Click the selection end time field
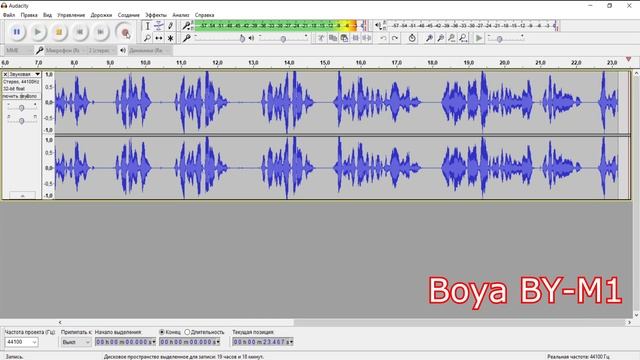The image size is (640, 360). 190,342
